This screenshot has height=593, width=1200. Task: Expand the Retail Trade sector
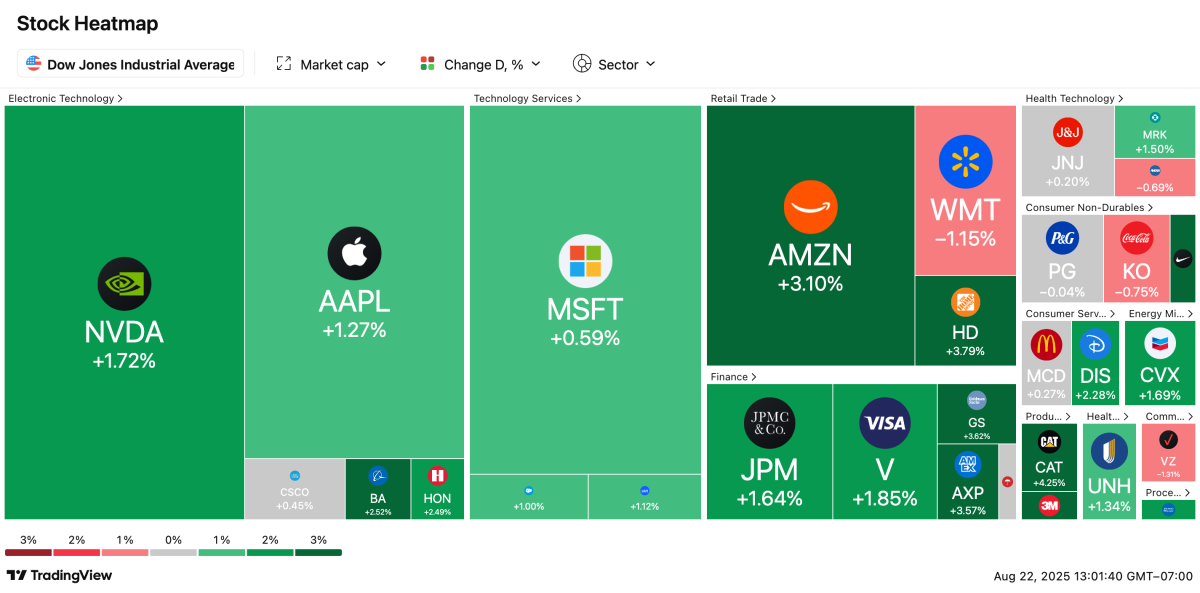[x=744, y=98]
